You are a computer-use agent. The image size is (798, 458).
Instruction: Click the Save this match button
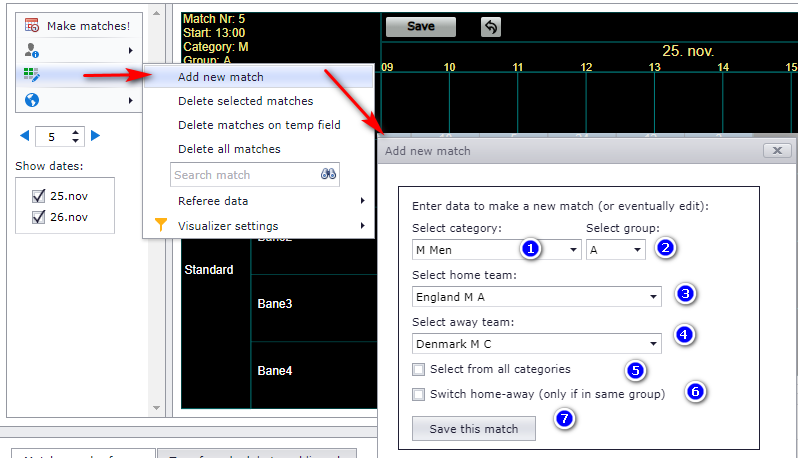473,428
